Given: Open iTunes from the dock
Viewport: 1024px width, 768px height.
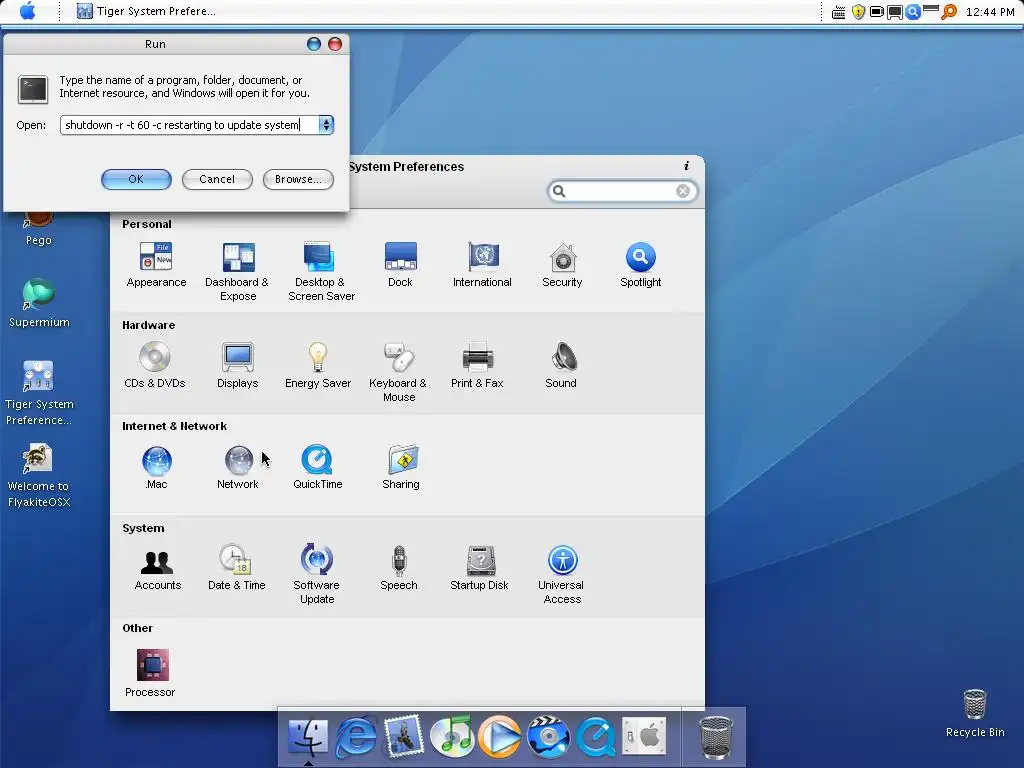Looking at the screenshot, I should click(x=452, y=737).
